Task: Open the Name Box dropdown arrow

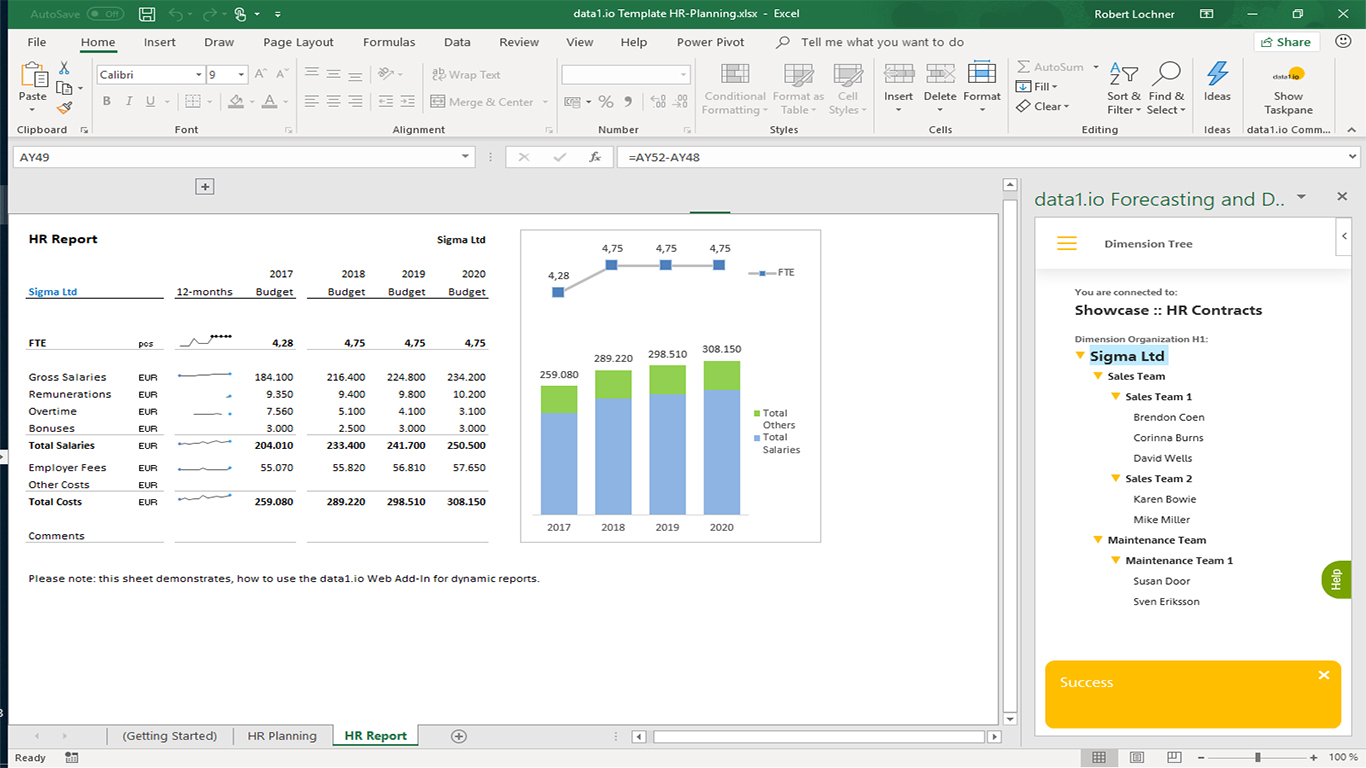Action: pos(465,157)
